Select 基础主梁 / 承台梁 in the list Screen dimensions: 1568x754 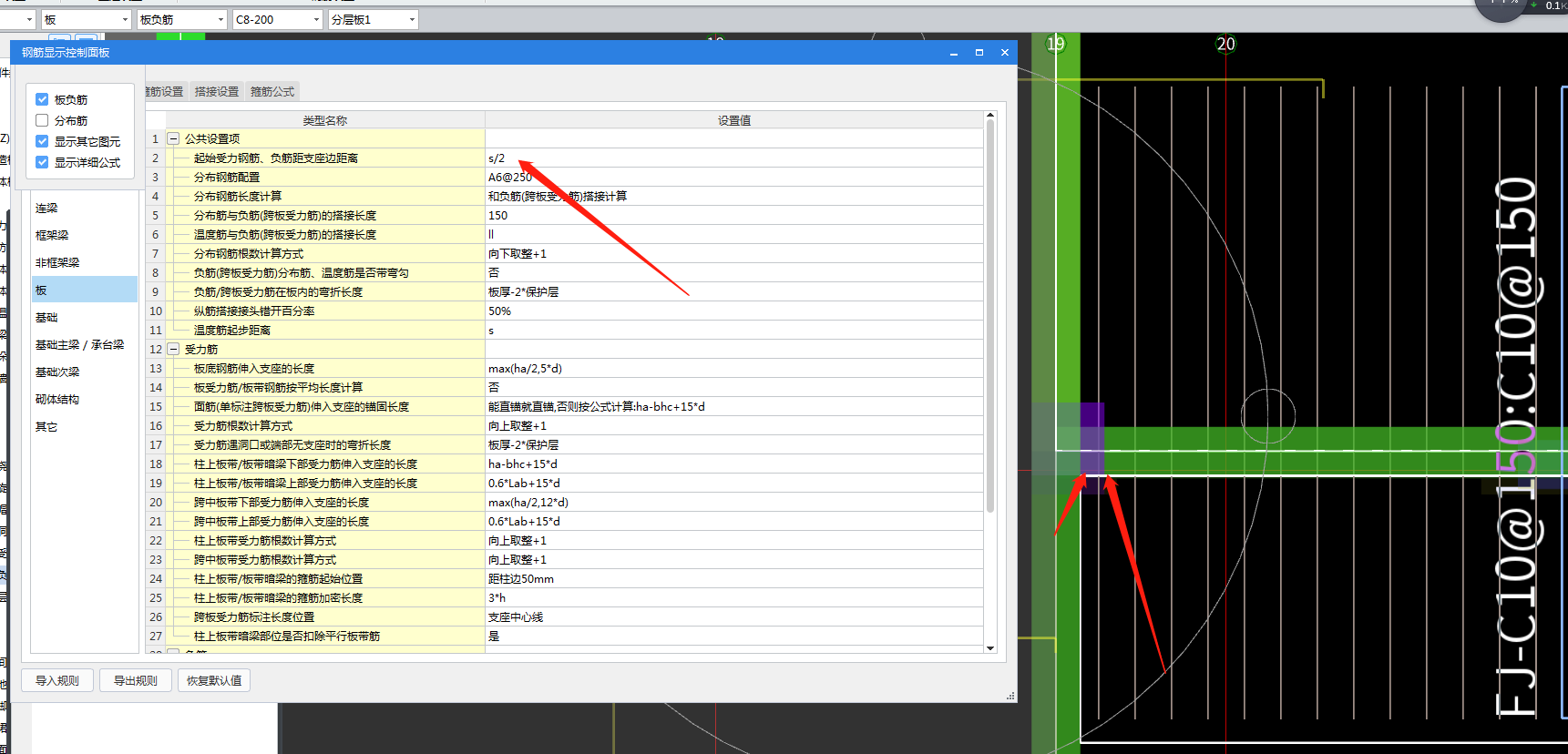click(85, 344)
